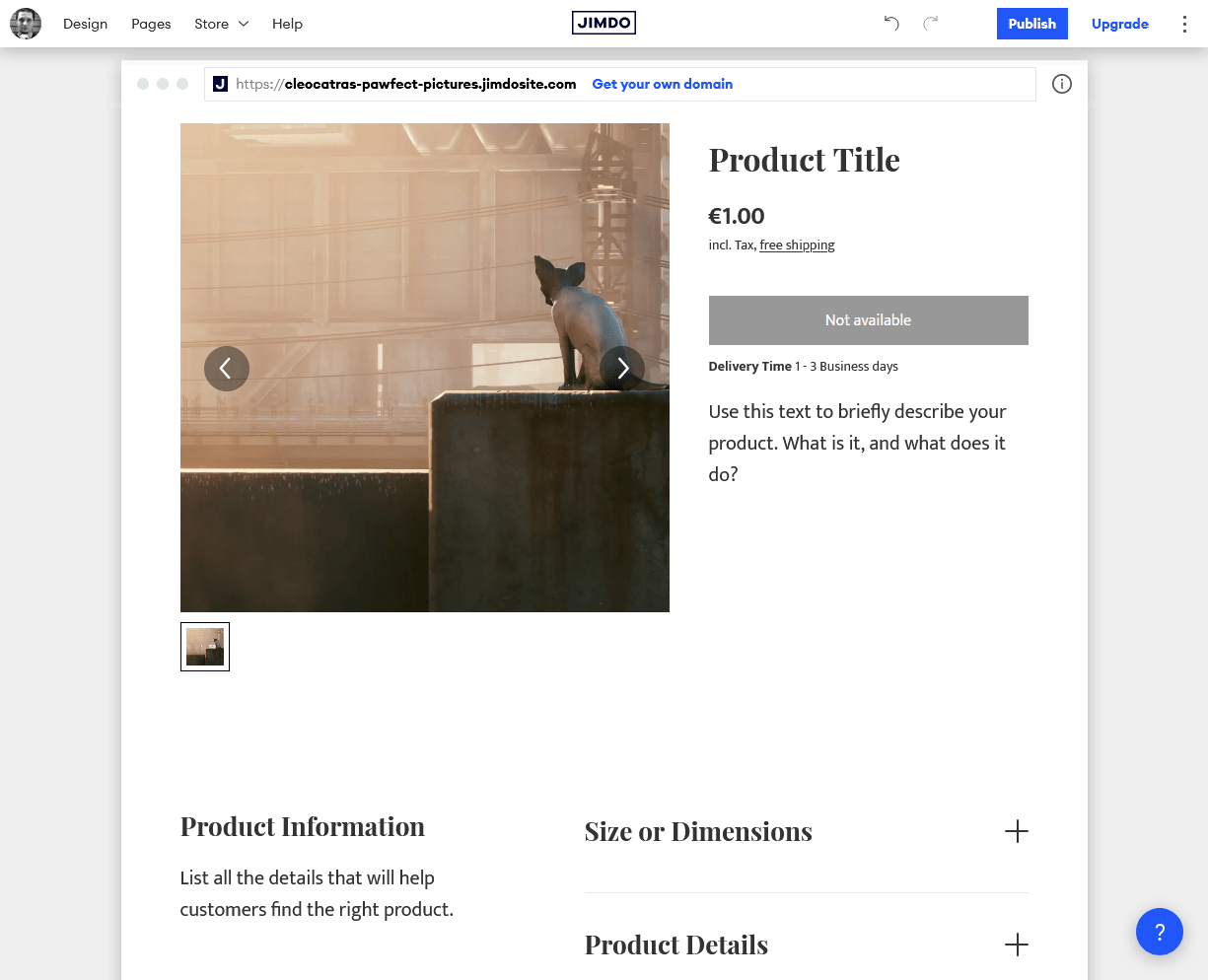Open the Help menu
Screen dimensions: 1208x980
click(287, 24)
